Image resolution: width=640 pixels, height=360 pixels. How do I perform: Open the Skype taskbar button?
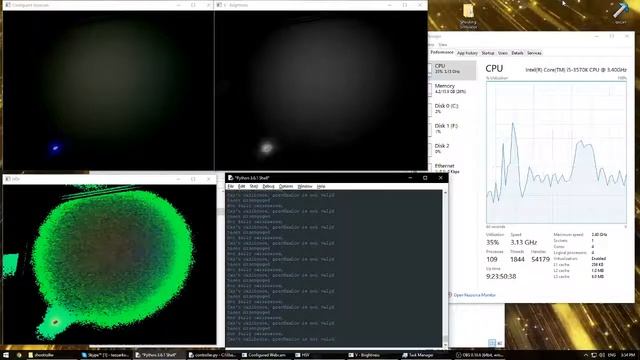pos(106,355)
